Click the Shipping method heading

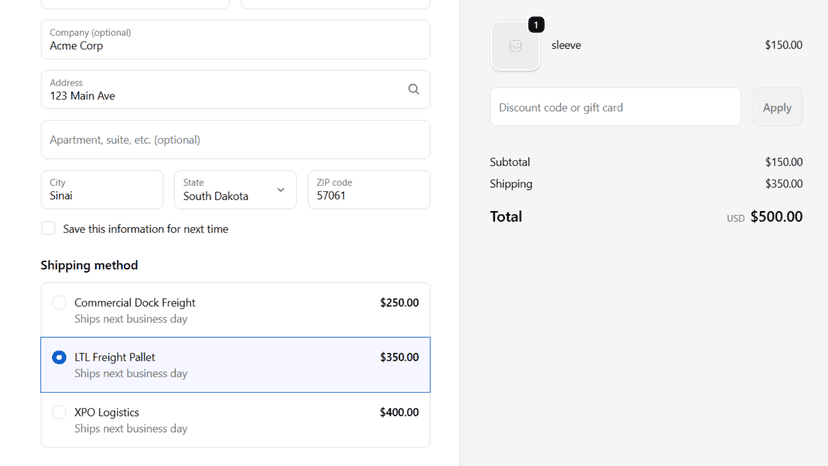[x=89, y=265]
